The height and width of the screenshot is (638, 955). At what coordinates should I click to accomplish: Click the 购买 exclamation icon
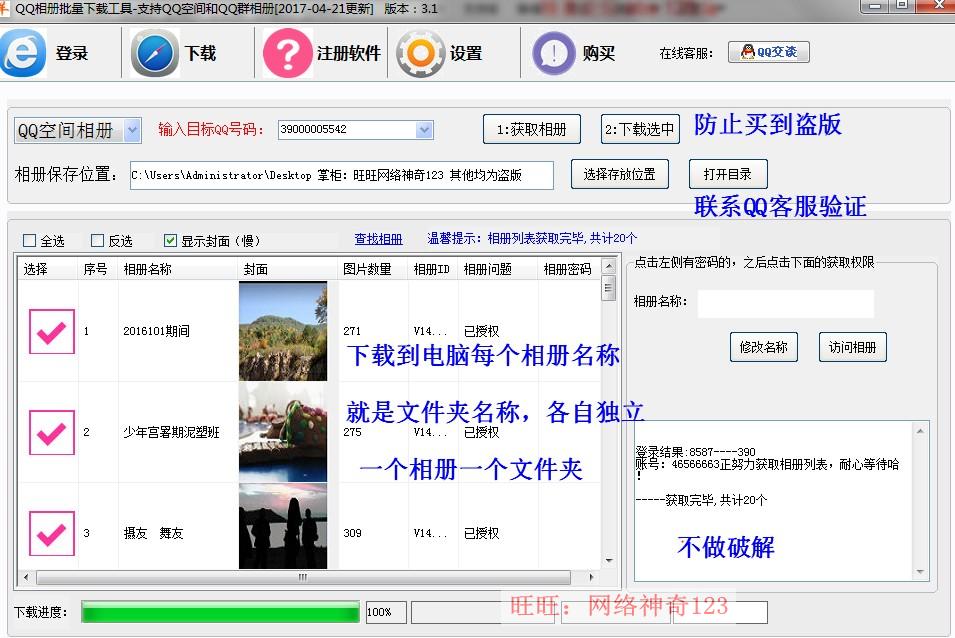coord(554,54)
